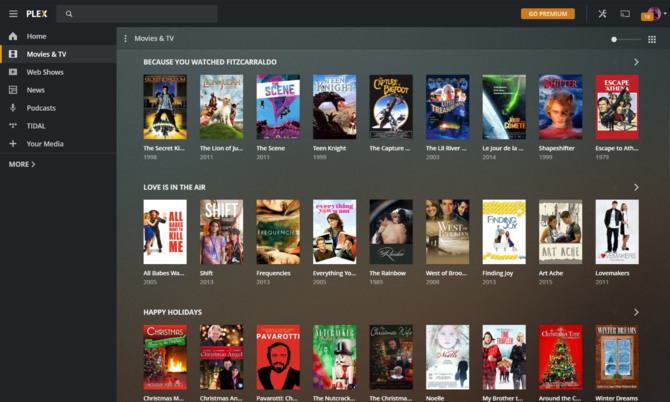Open the Escape to Athena poster
Image resolution: width=670 pixels, height=402 pixels.
[x=617, y=107]
